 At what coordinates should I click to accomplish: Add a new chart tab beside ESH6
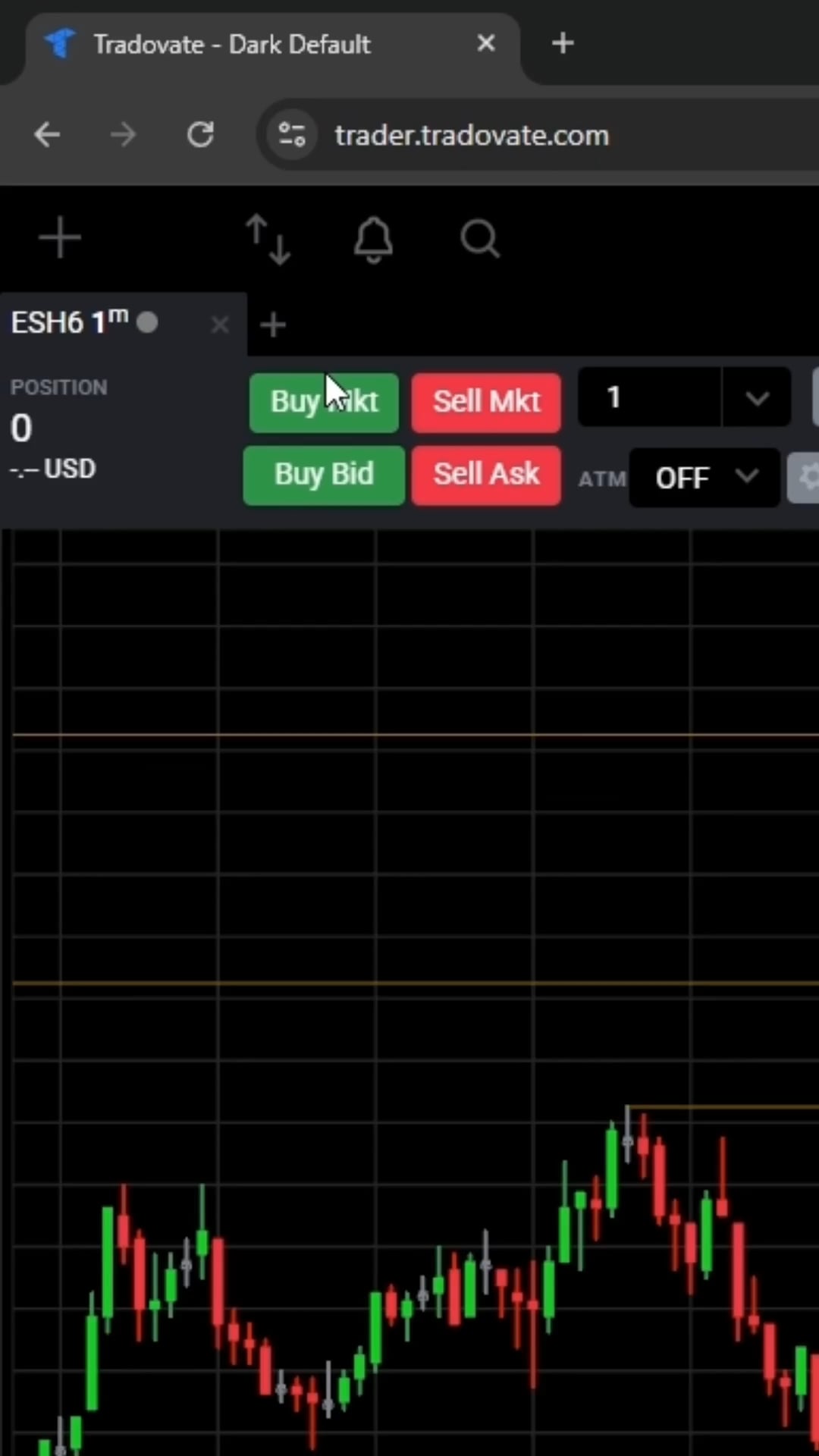click(273, 325)
